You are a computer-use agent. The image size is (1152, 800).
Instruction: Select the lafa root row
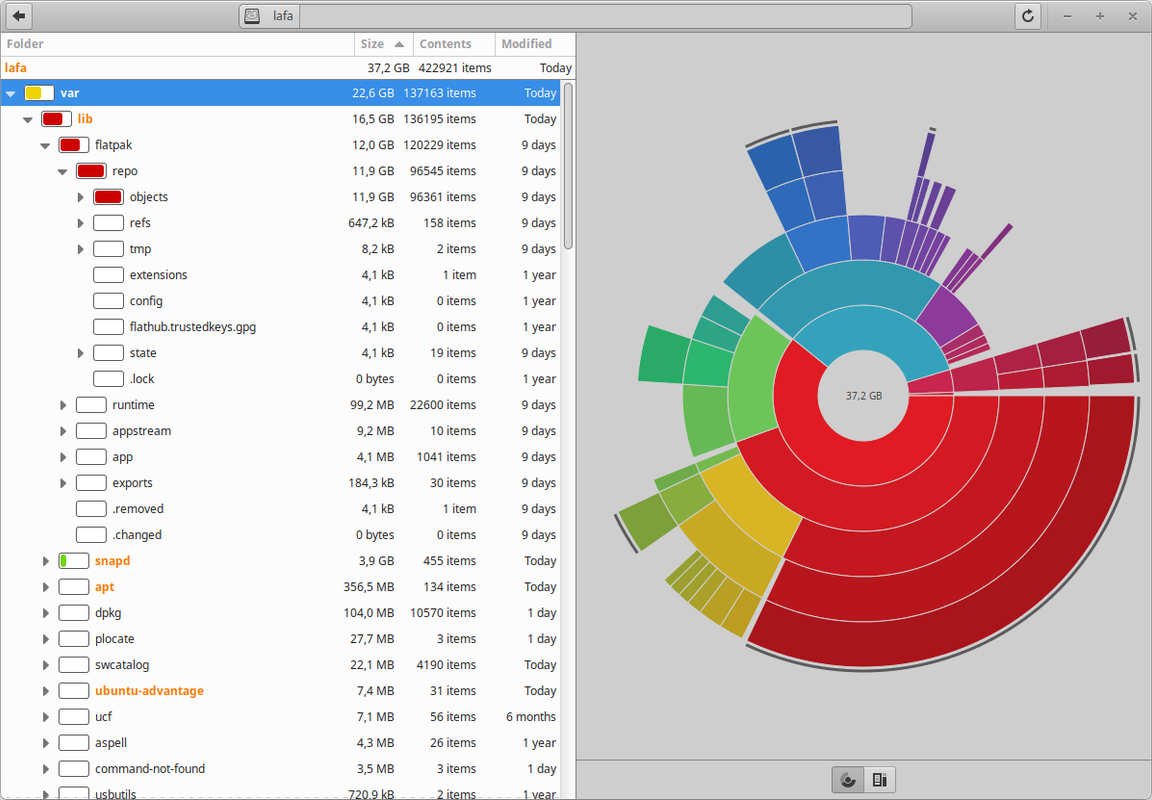(x=287, y=68)
